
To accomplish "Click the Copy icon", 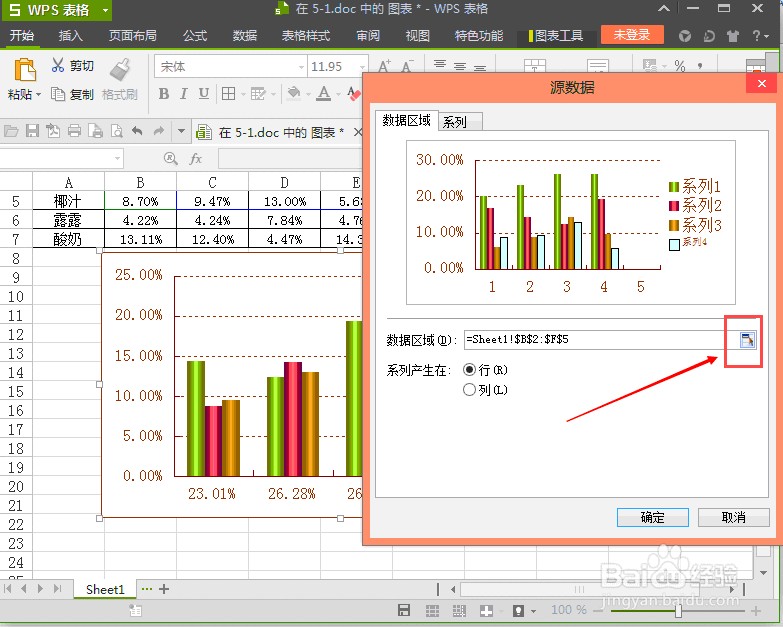I will click(x=58, y=94).
